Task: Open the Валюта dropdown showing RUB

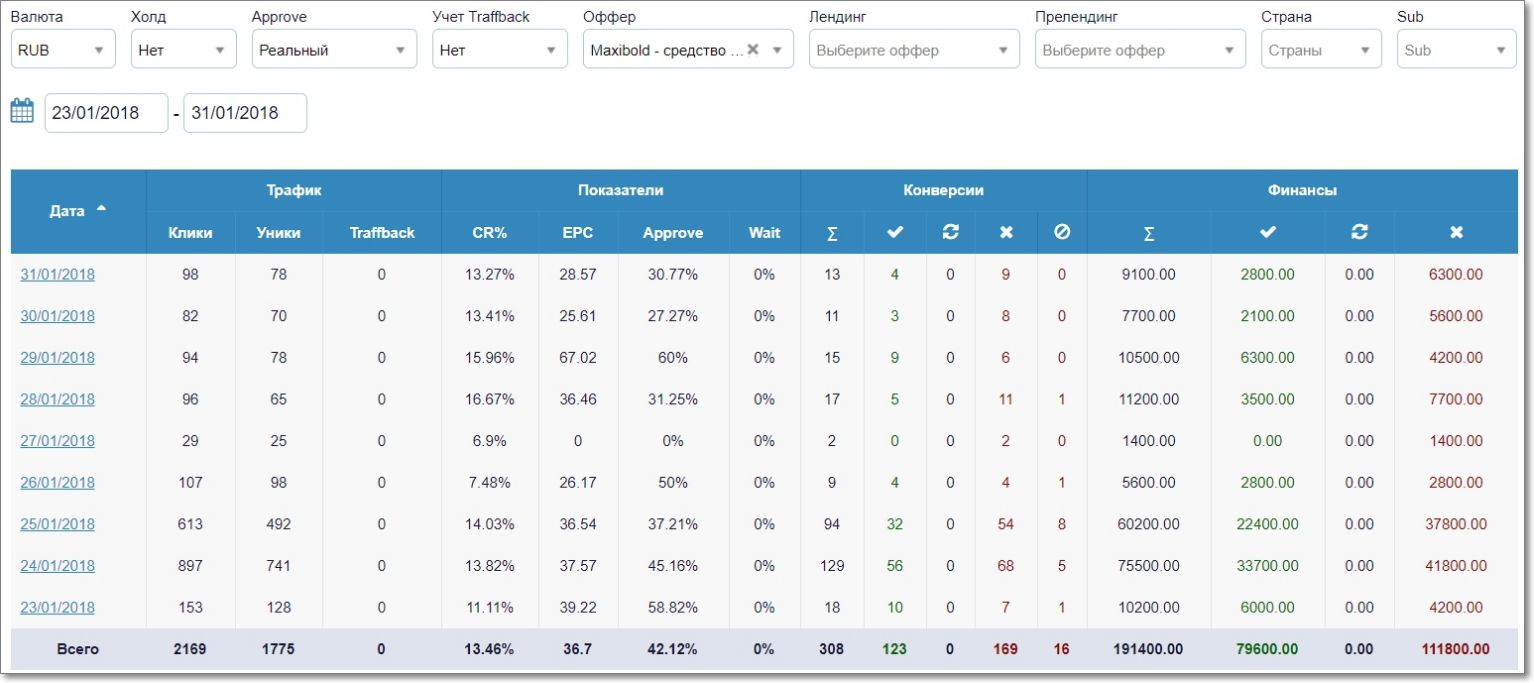Action: (x=63, y=49)
